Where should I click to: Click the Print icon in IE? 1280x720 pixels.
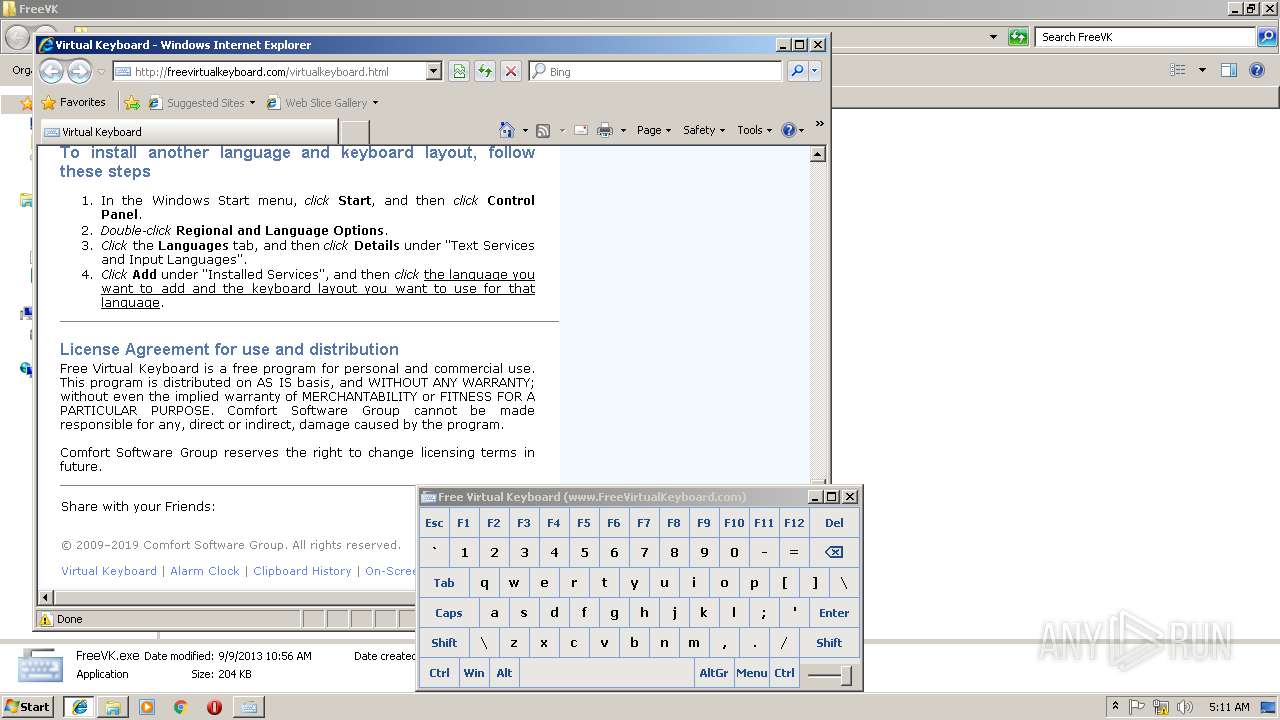tap(604, 130)
